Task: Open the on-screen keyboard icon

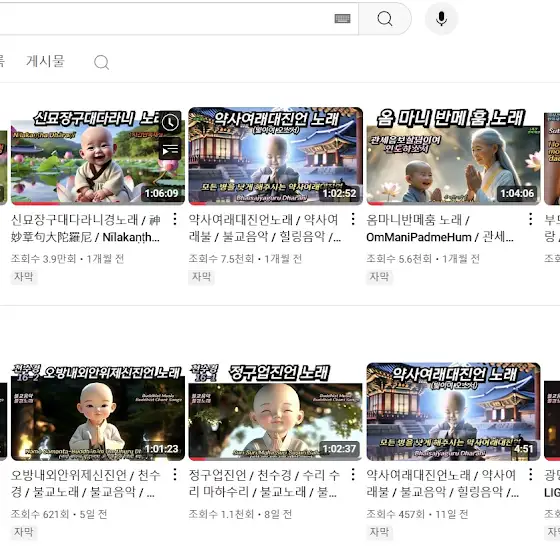Action: [342, 19]
